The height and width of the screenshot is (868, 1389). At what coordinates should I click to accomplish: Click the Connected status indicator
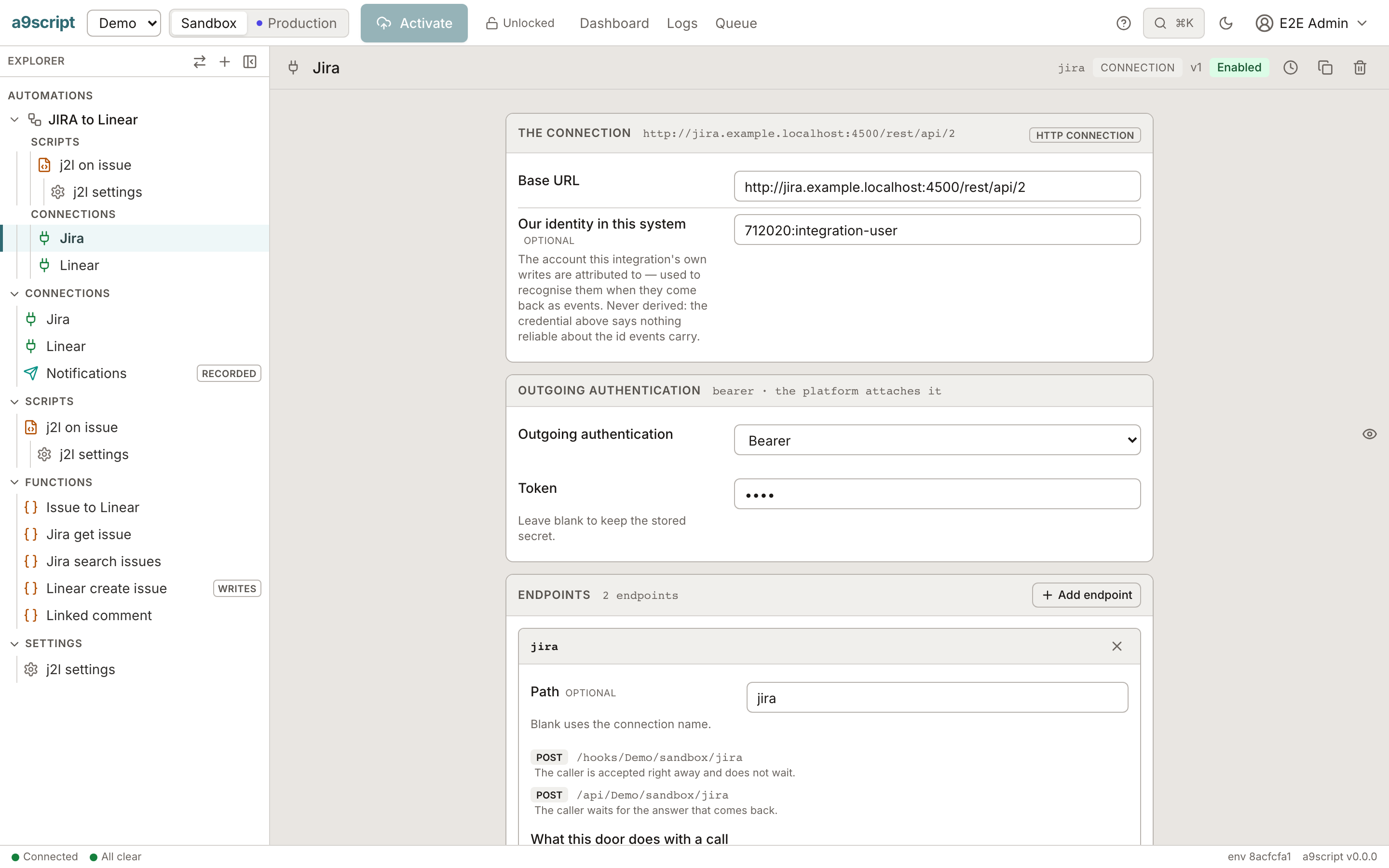pos(45,857)
